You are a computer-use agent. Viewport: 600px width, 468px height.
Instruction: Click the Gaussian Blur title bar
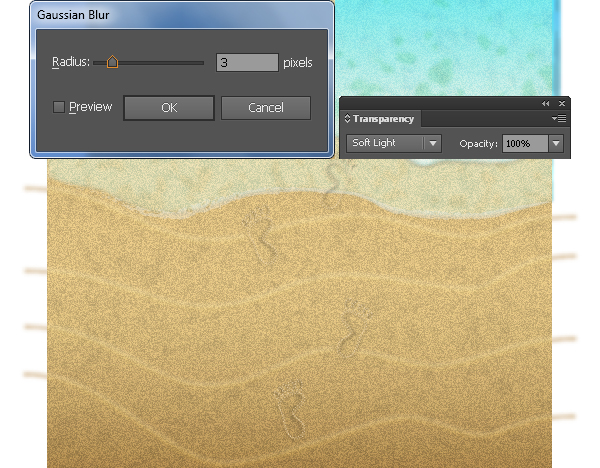182,15
